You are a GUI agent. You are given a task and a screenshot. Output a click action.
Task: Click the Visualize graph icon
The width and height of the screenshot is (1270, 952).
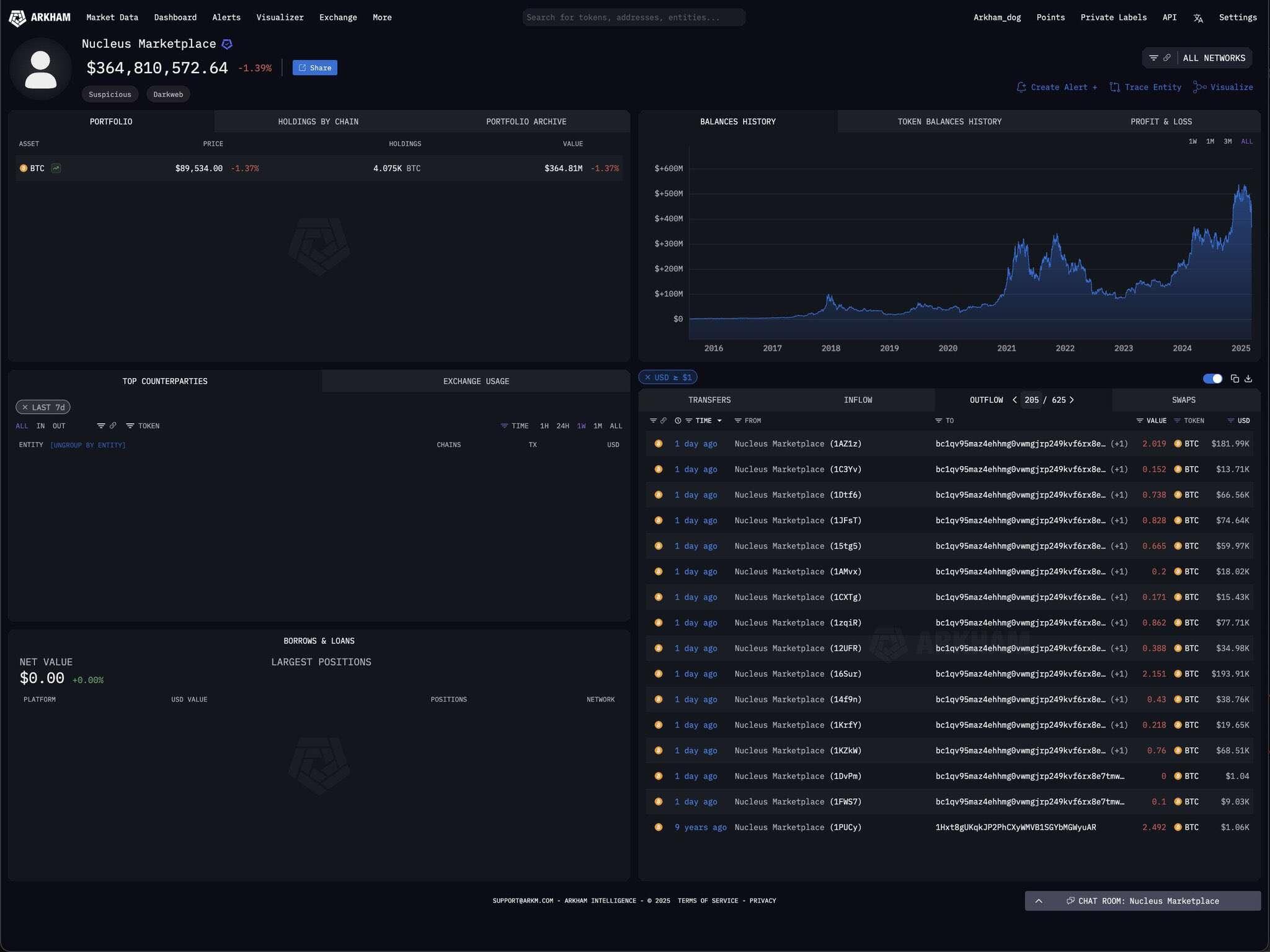click(1200, 87)
